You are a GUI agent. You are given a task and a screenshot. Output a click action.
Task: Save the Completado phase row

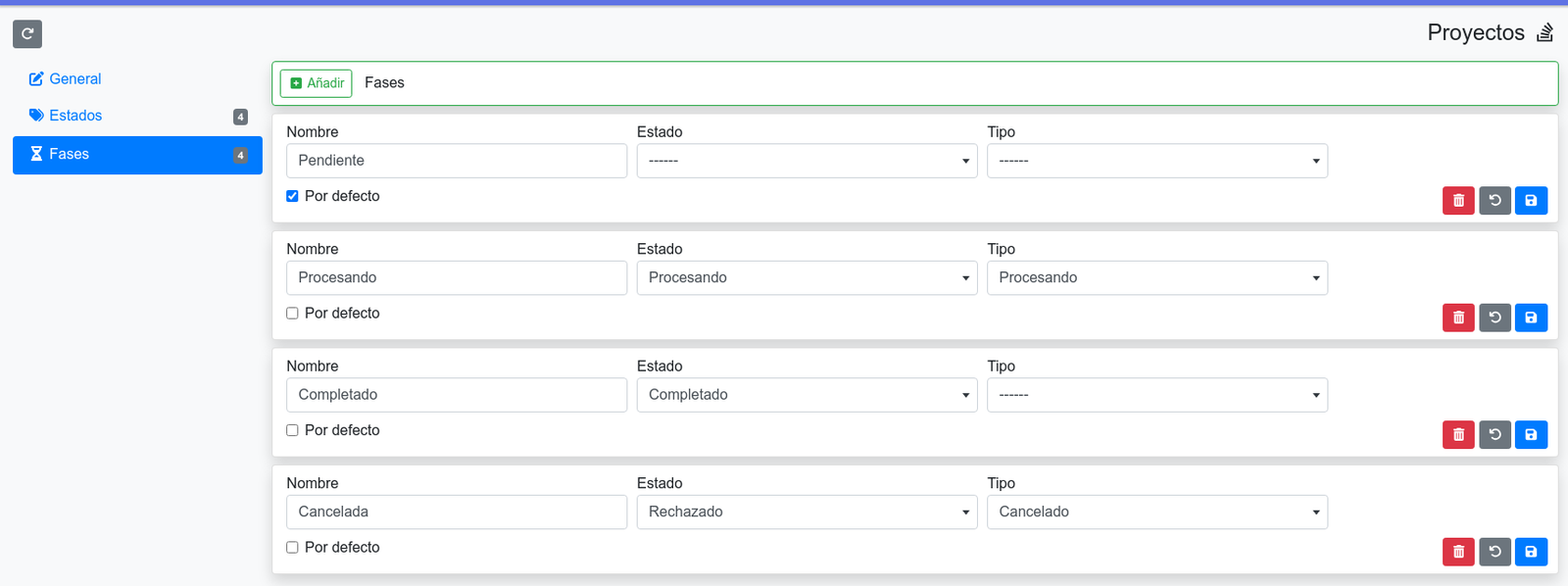(1531, 435)
